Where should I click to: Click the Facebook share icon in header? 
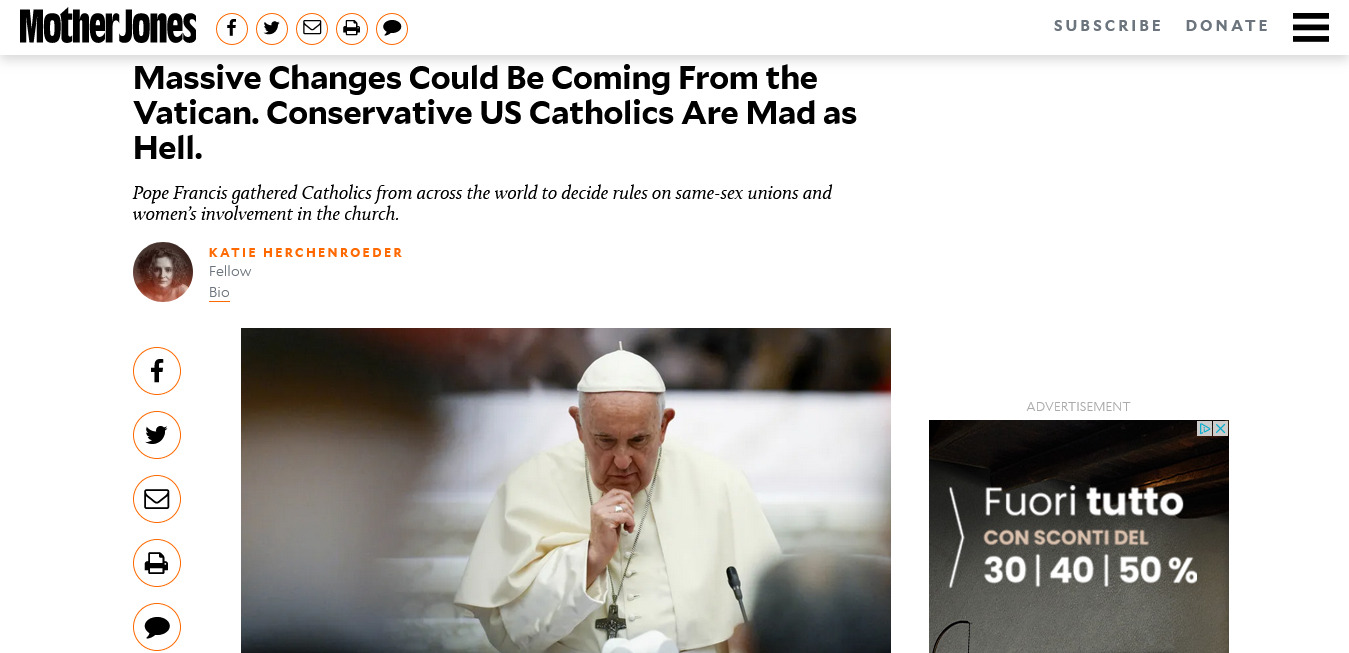(x=232, y=28)
